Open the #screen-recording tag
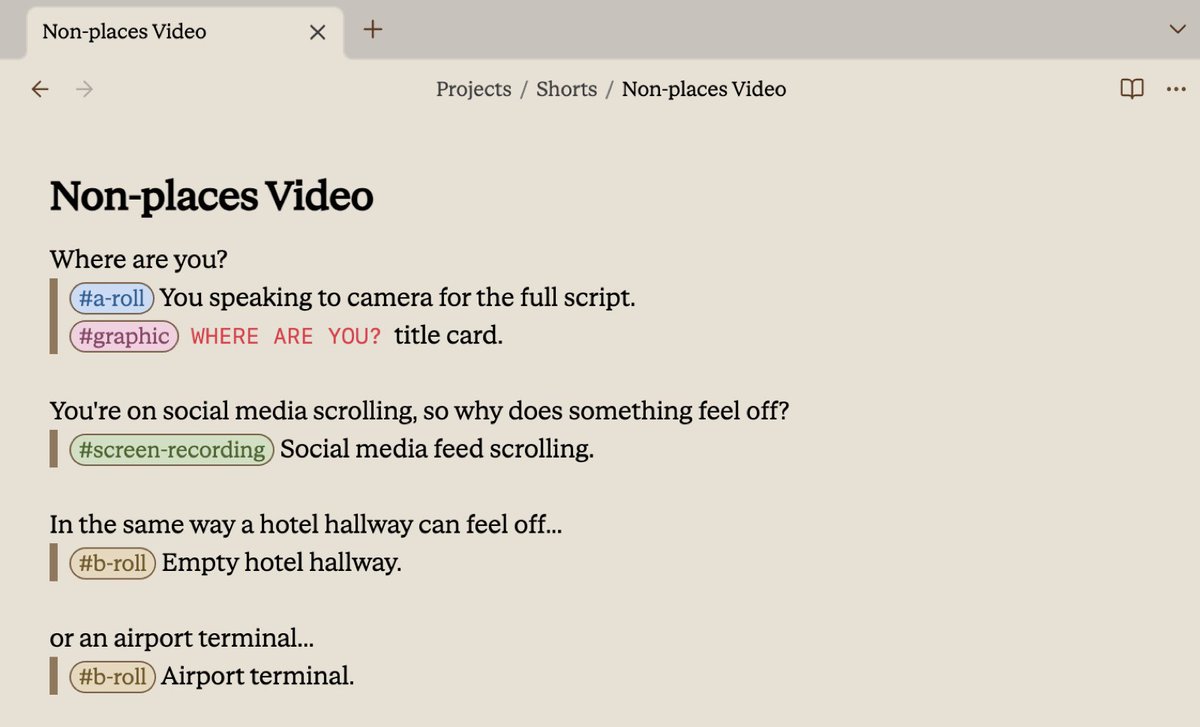The width and height of the screenshot is (1200, 727). [172, 450]
